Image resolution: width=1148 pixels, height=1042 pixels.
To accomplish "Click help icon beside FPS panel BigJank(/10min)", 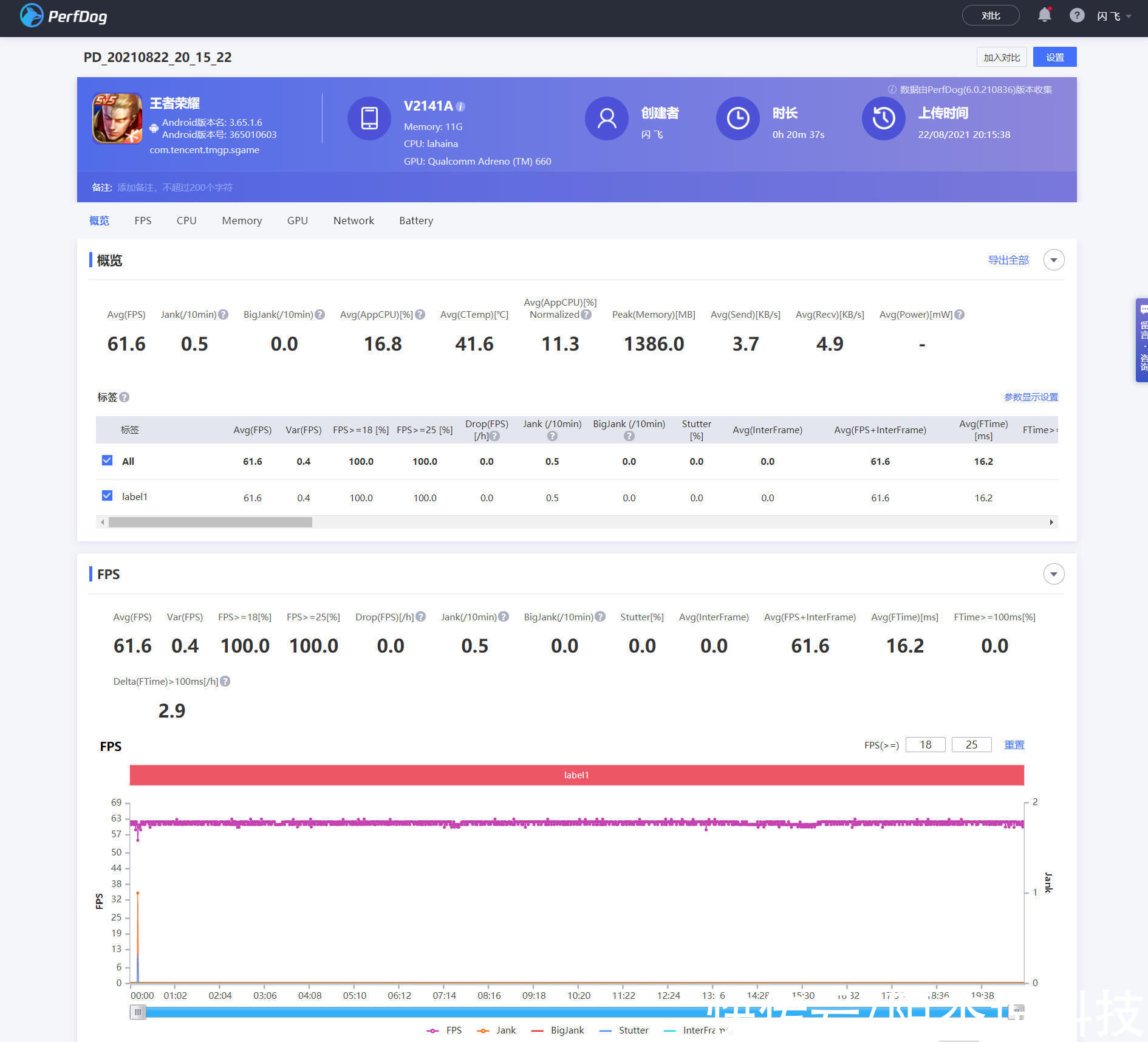I will pos(600,617).
